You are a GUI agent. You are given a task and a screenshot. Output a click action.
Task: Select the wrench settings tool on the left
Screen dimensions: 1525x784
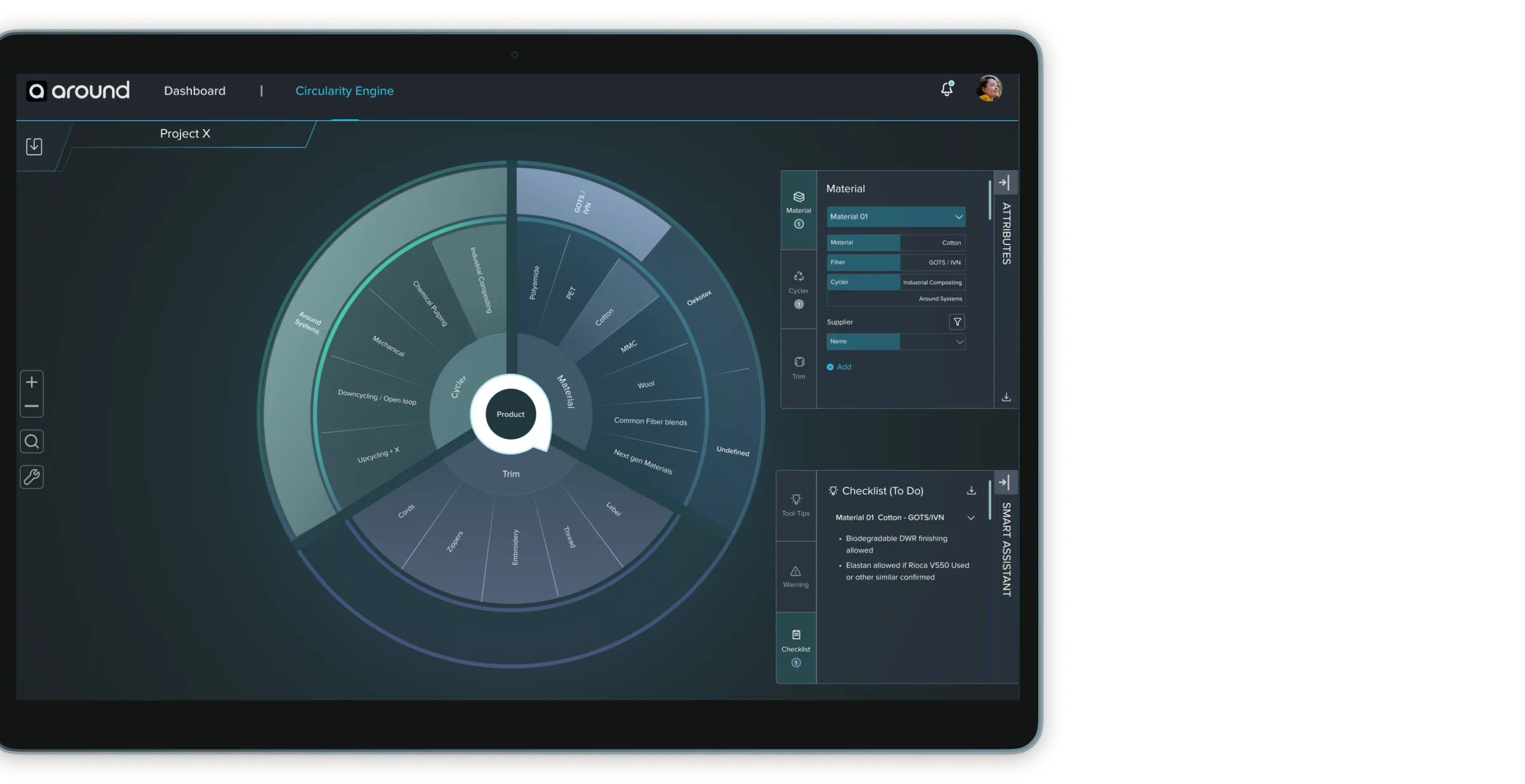coord(31,477)
